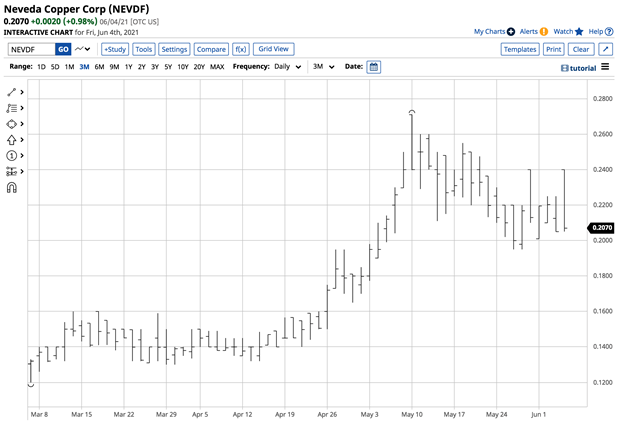Open the chart tutorial
Viewport: 624px width, 427px height.
(579, 67)
